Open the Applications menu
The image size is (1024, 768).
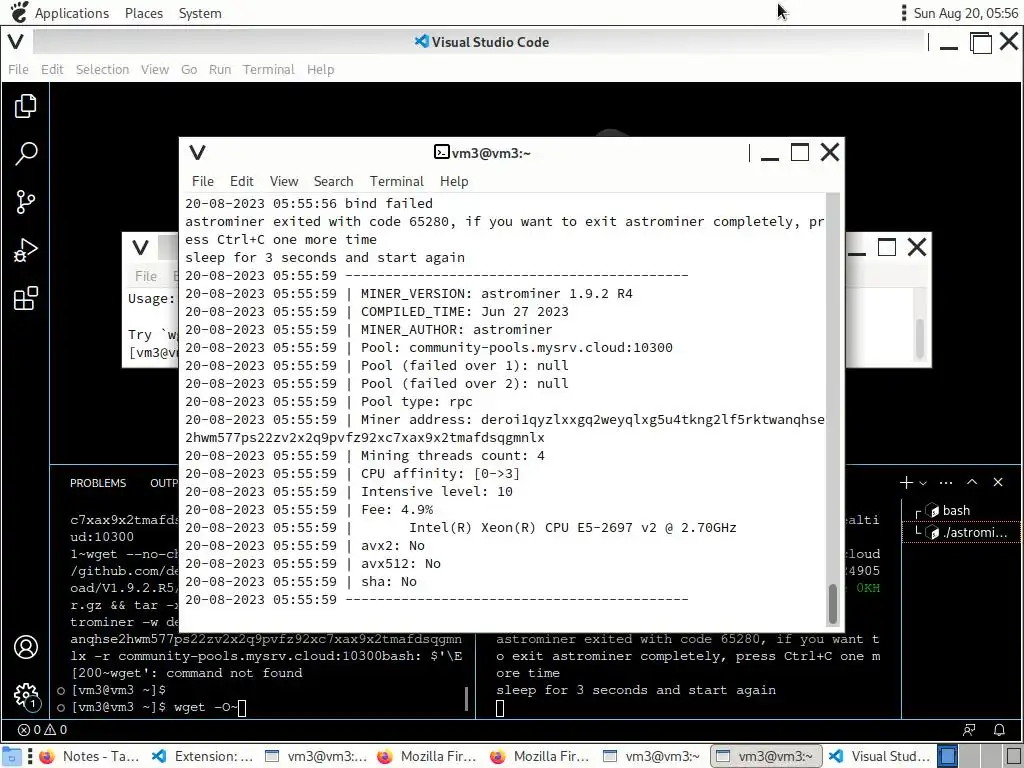[x=72, y=13]
